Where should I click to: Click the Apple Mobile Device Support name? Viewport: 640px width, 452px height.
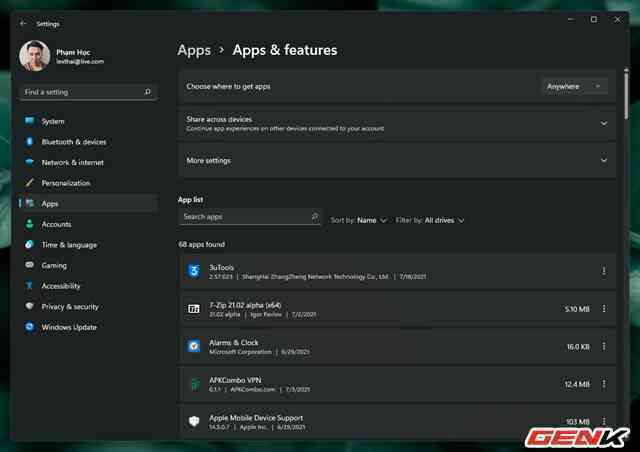(256, 418)
